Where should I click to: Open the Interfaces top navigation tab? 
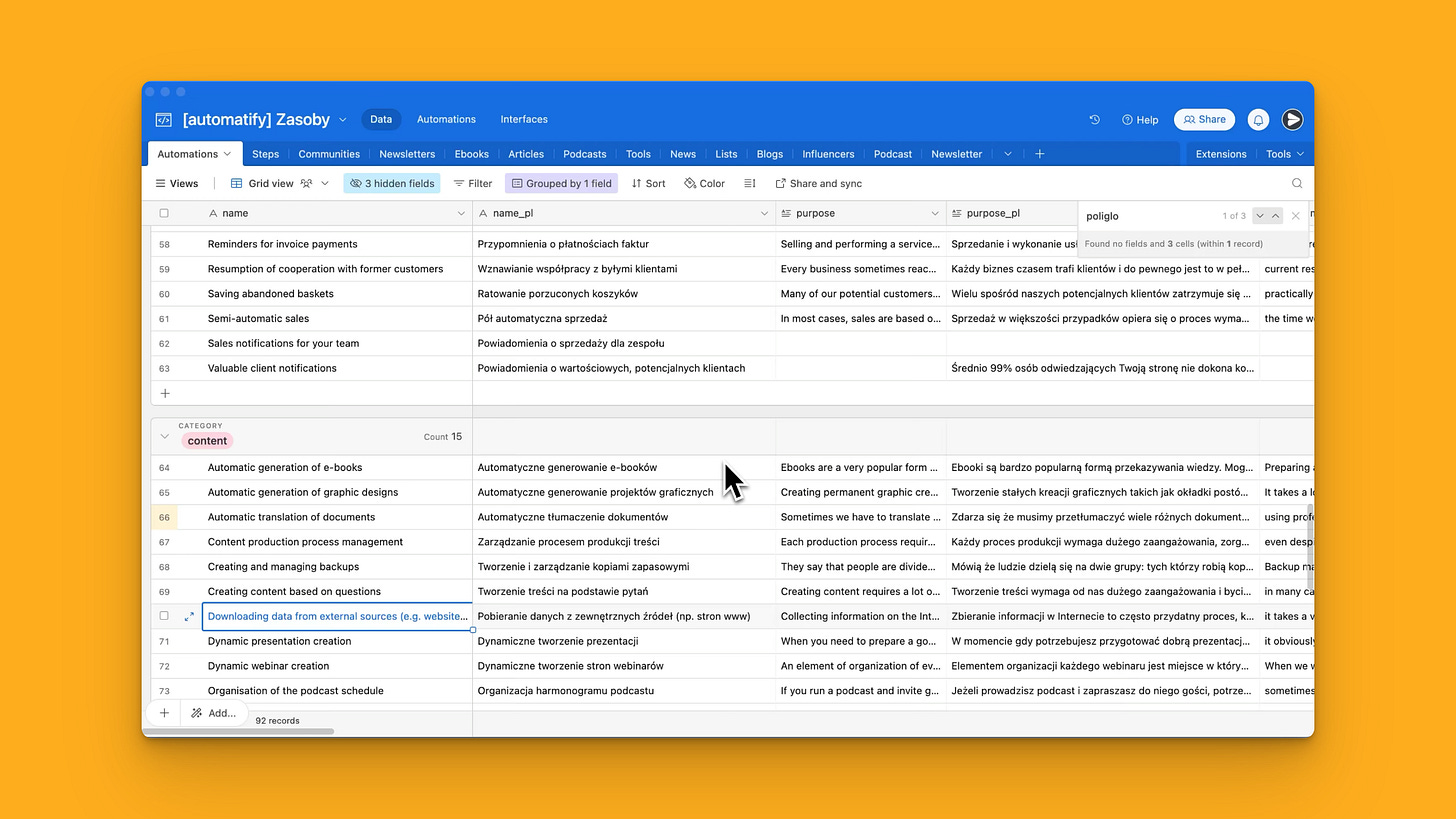(524, 120)
